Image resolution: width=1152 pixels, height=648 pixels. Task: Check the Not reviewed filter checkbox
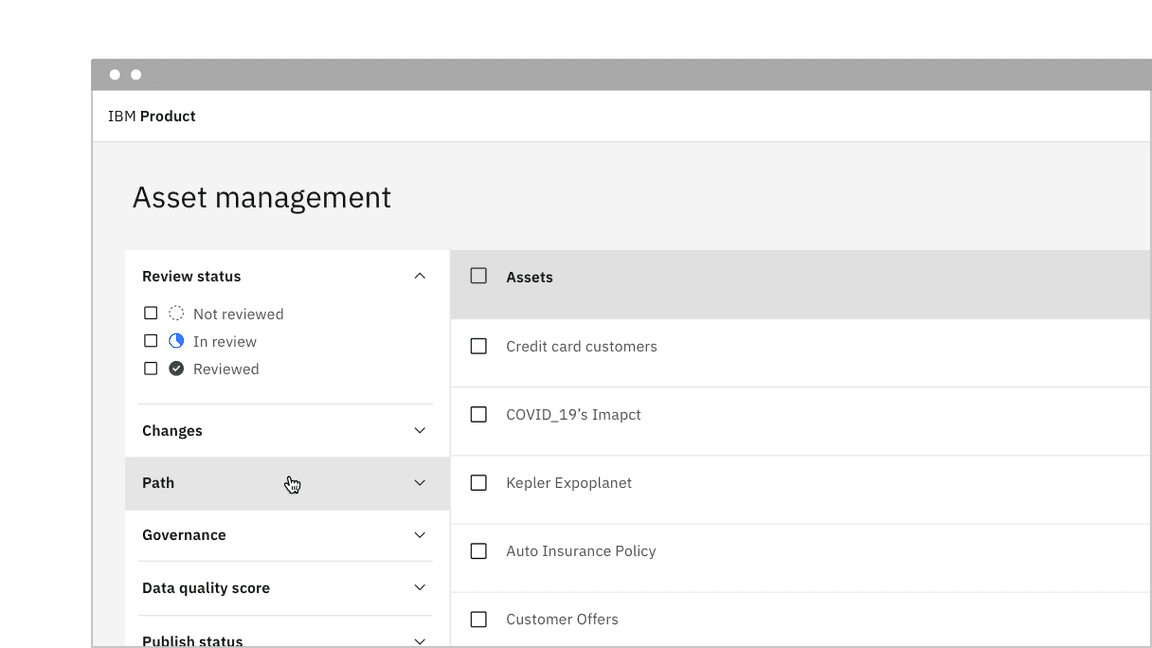click(x=151, y=313)
